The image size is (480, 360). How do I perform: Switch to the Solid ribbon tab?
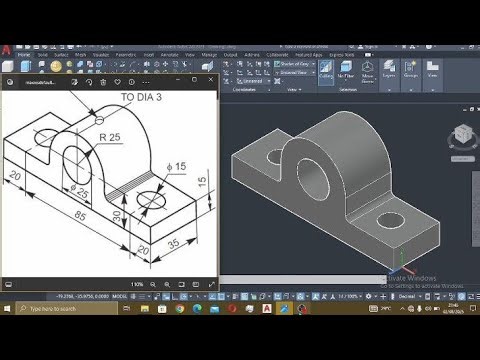click(43, 55)
